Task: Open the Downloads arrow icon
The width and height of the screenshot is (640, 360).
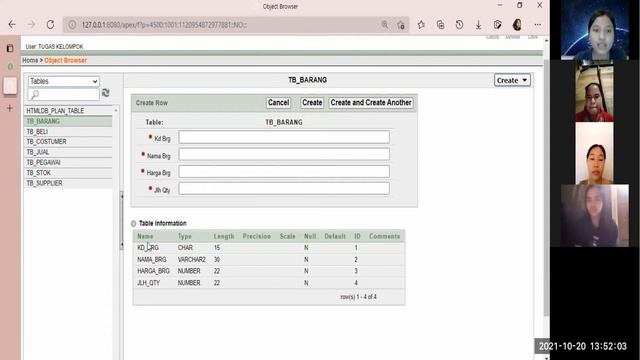Action: 478,25
